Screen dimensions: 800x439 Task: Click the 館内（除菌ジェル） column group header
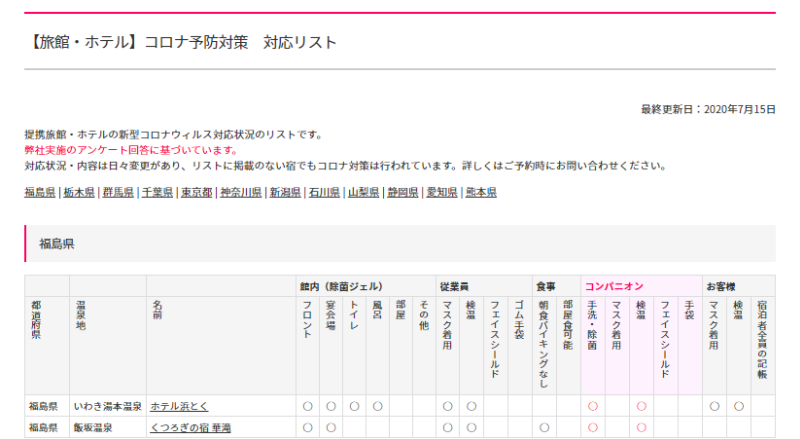(340, 286)
